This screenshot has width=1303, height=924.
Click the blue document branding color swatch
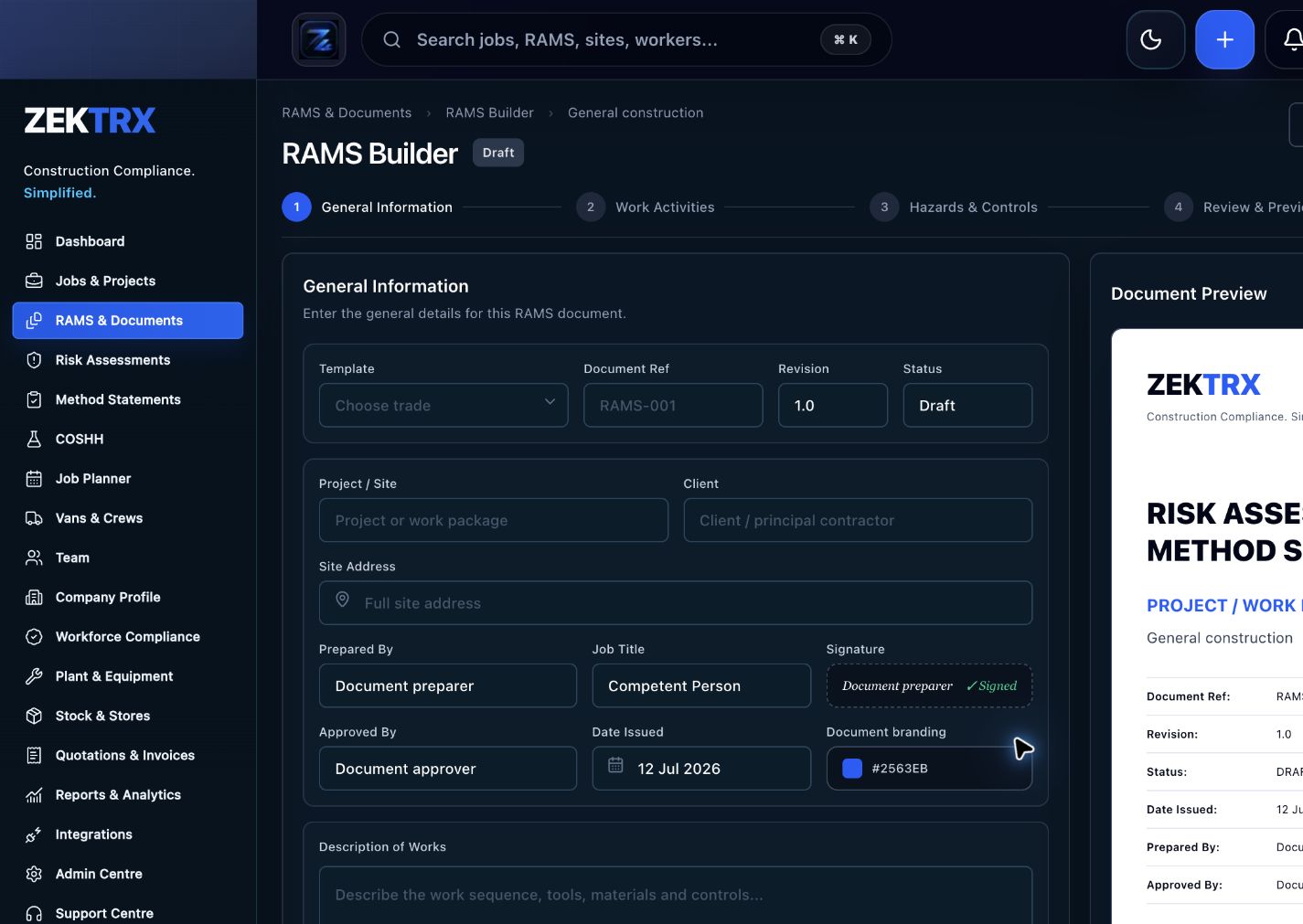852,769
